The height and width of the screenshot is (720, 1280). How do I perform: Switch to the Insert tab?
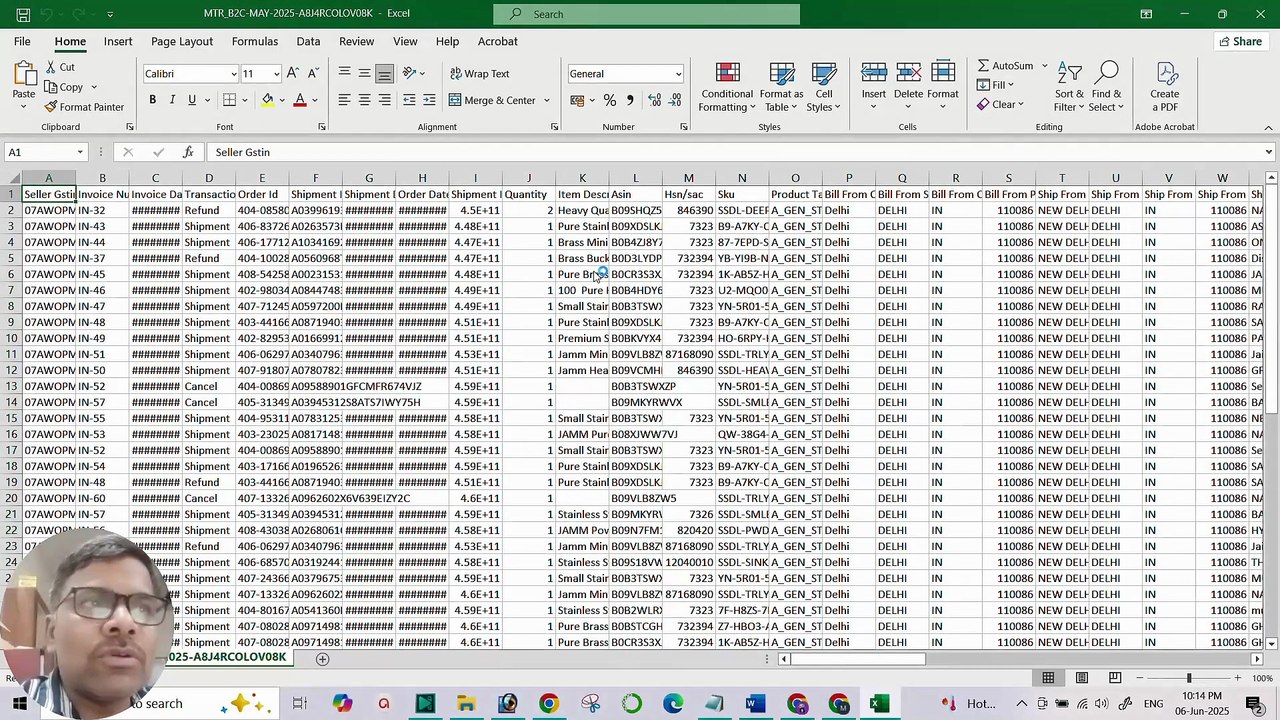(x=118, y=41)
